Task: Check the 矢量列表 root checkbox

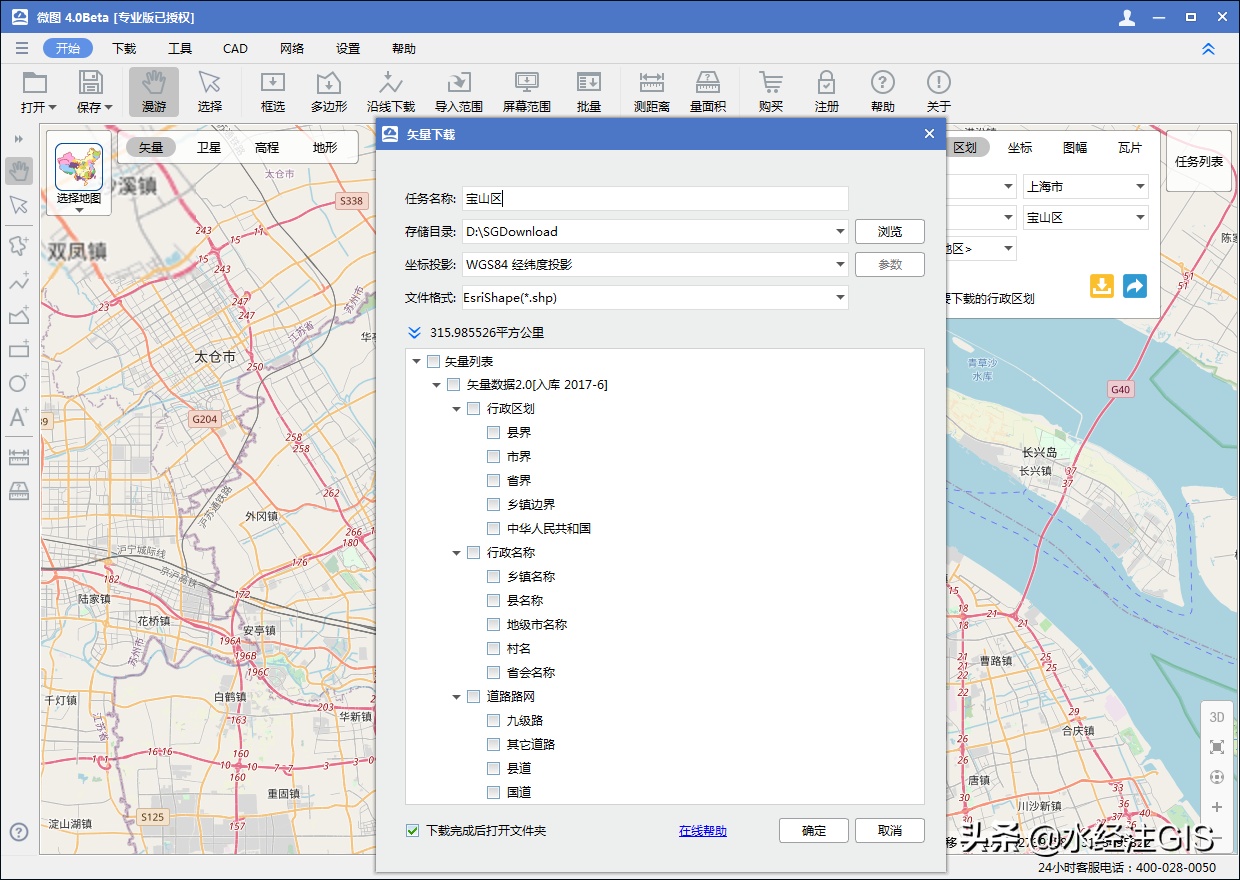Action: tap(433, 361)
